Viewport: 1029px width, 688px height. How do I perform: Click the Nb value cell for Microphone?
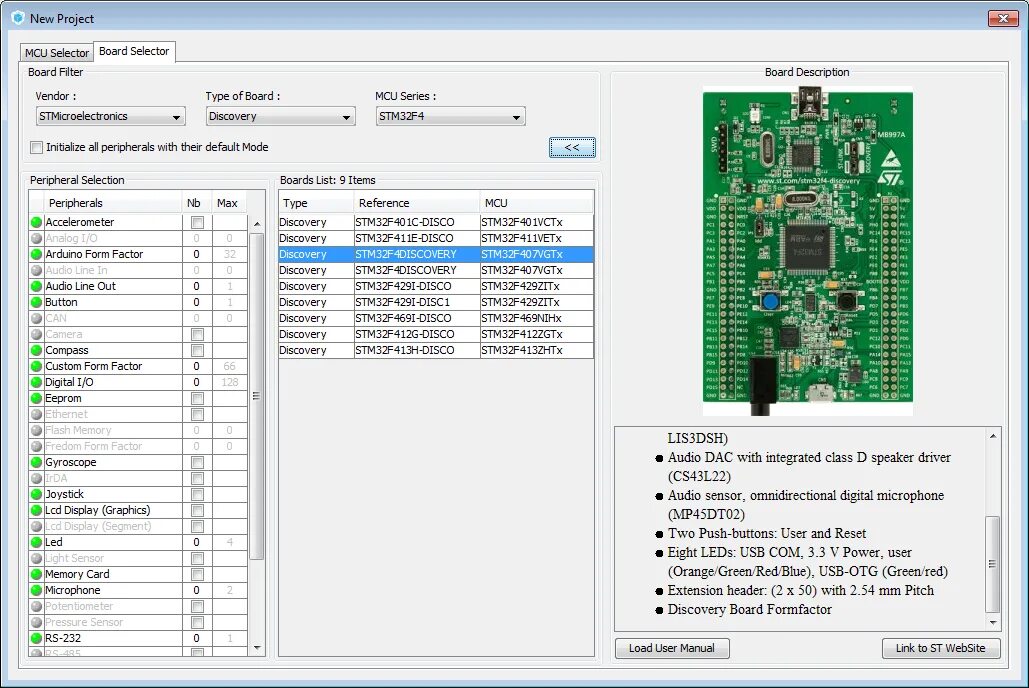click(x=197, y=590)
